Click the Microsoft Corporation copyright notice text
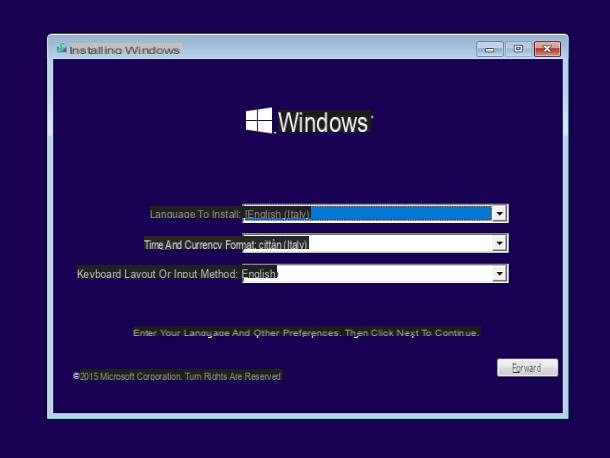Viewport: 610px width, 458px height. 177,376
